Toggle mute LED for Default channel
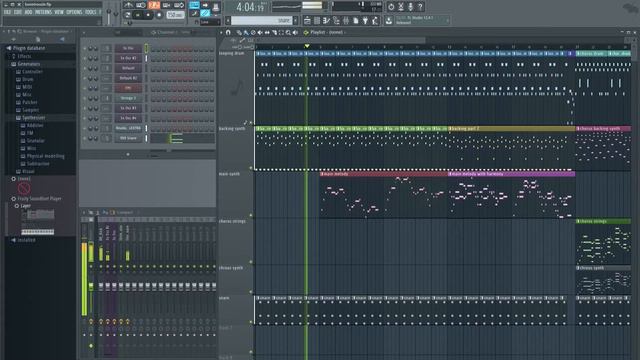The width and height of the screenshot is (640, 360). click(x=85, y=68)
